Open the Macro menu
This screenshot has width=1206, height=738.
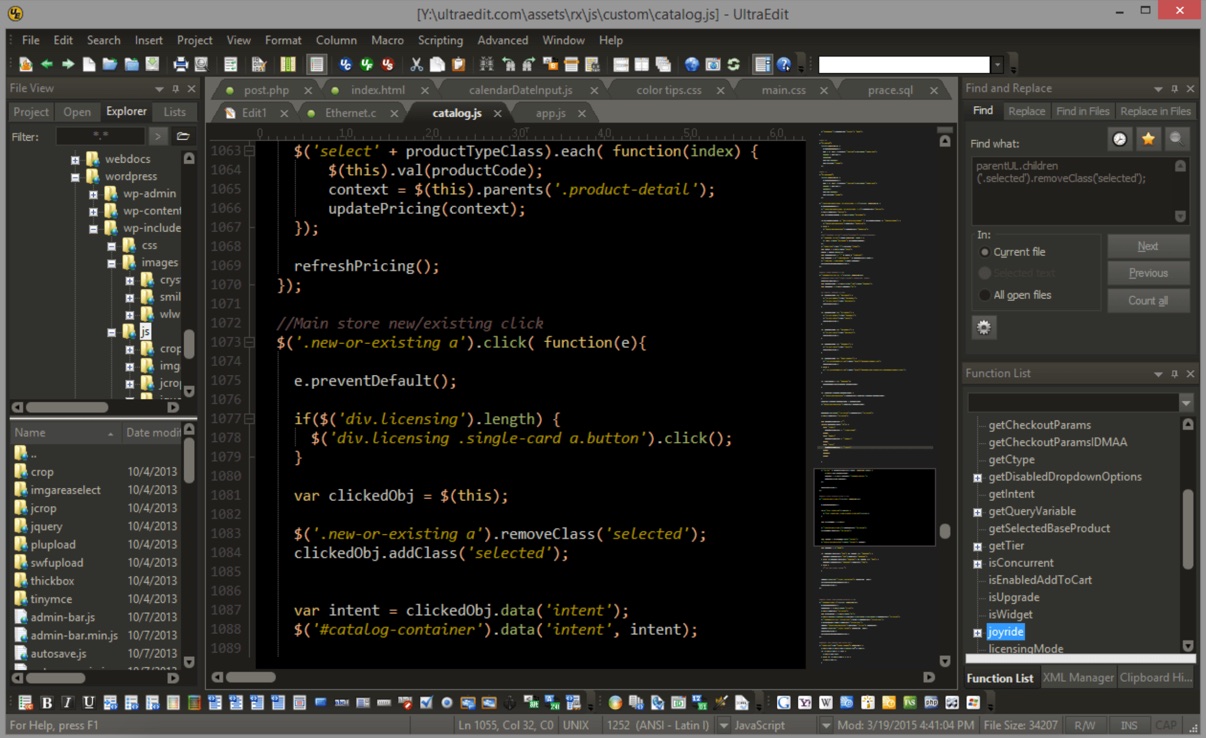click(387, 40)
